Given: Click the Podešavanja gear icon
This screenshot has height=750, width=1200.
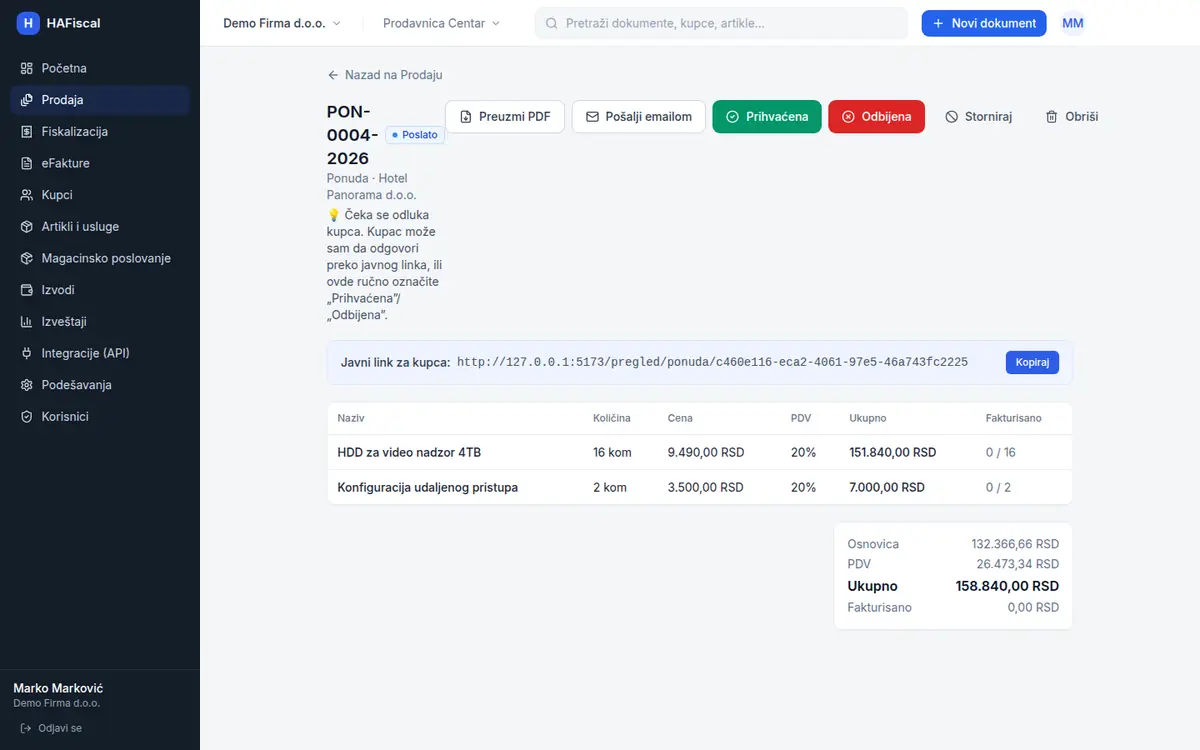Looking at the screenshot, I should 27,385.
